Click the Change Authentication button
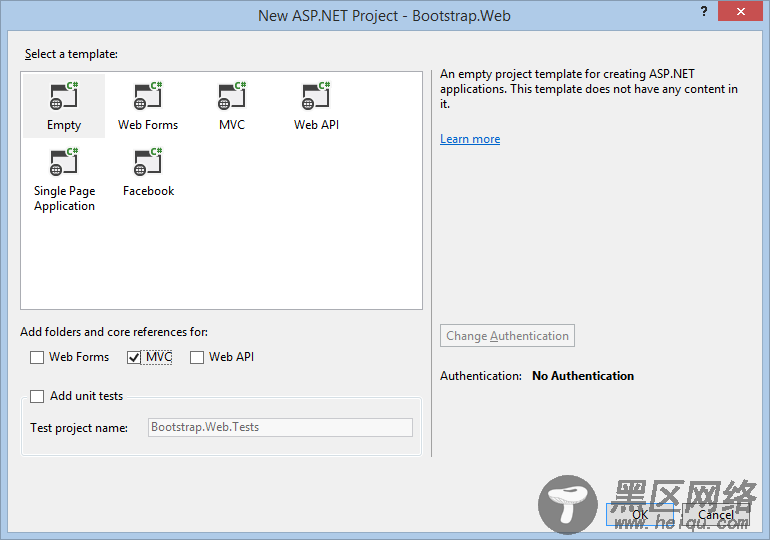This screenshot has width=770, height=540. tap(507, 336)
